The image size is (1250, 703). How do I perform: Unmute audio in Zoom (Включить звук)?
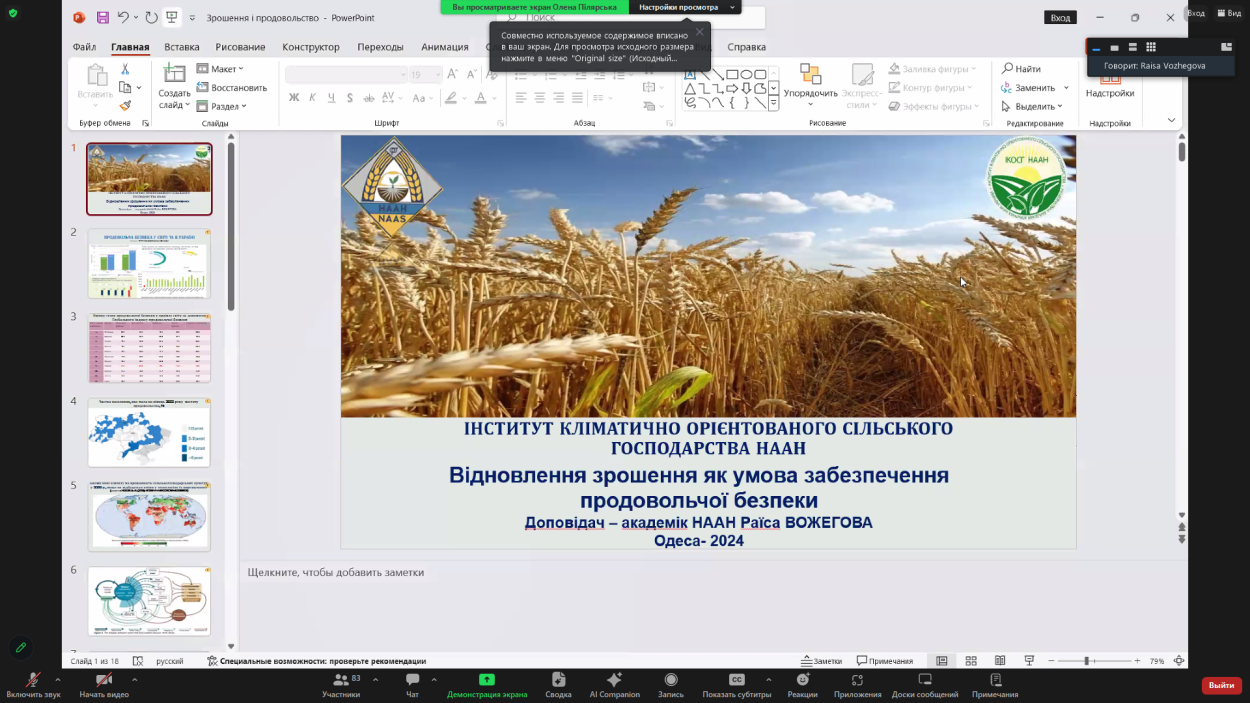(x=33, y=685)
